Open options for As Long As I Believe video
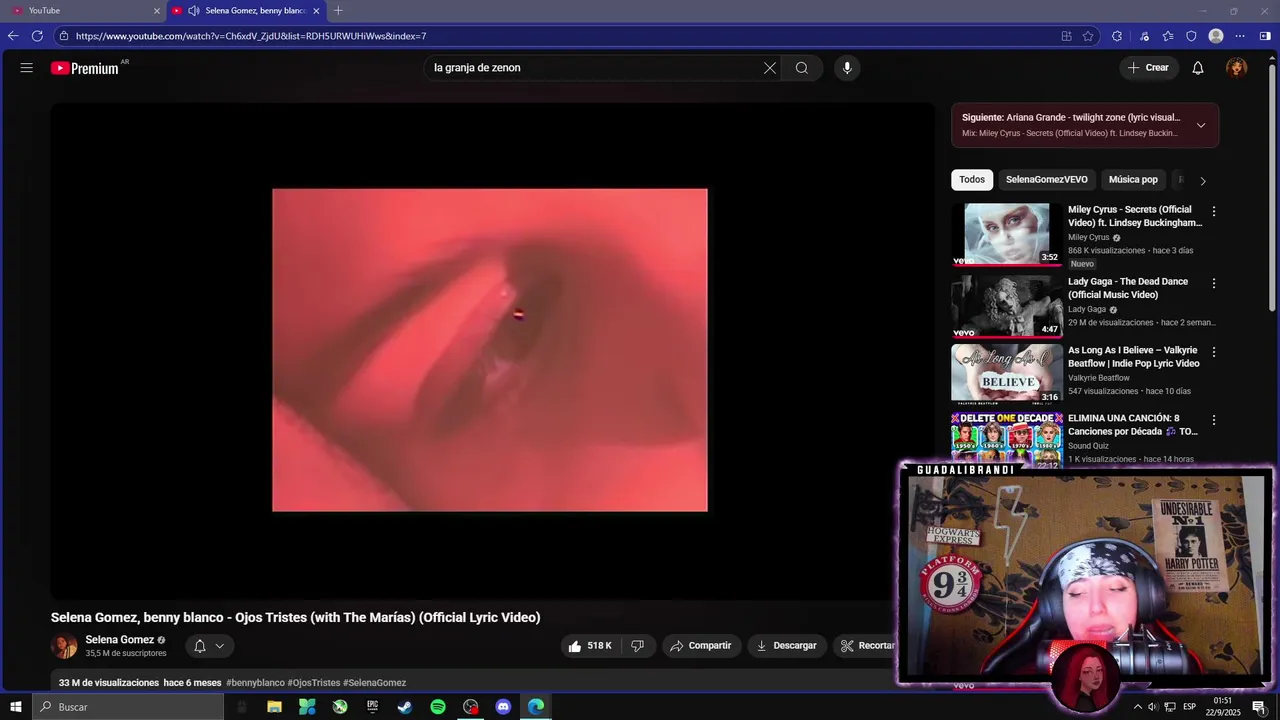Image resolution: width=1280 pixels, height=720 pixels. 1214,353
